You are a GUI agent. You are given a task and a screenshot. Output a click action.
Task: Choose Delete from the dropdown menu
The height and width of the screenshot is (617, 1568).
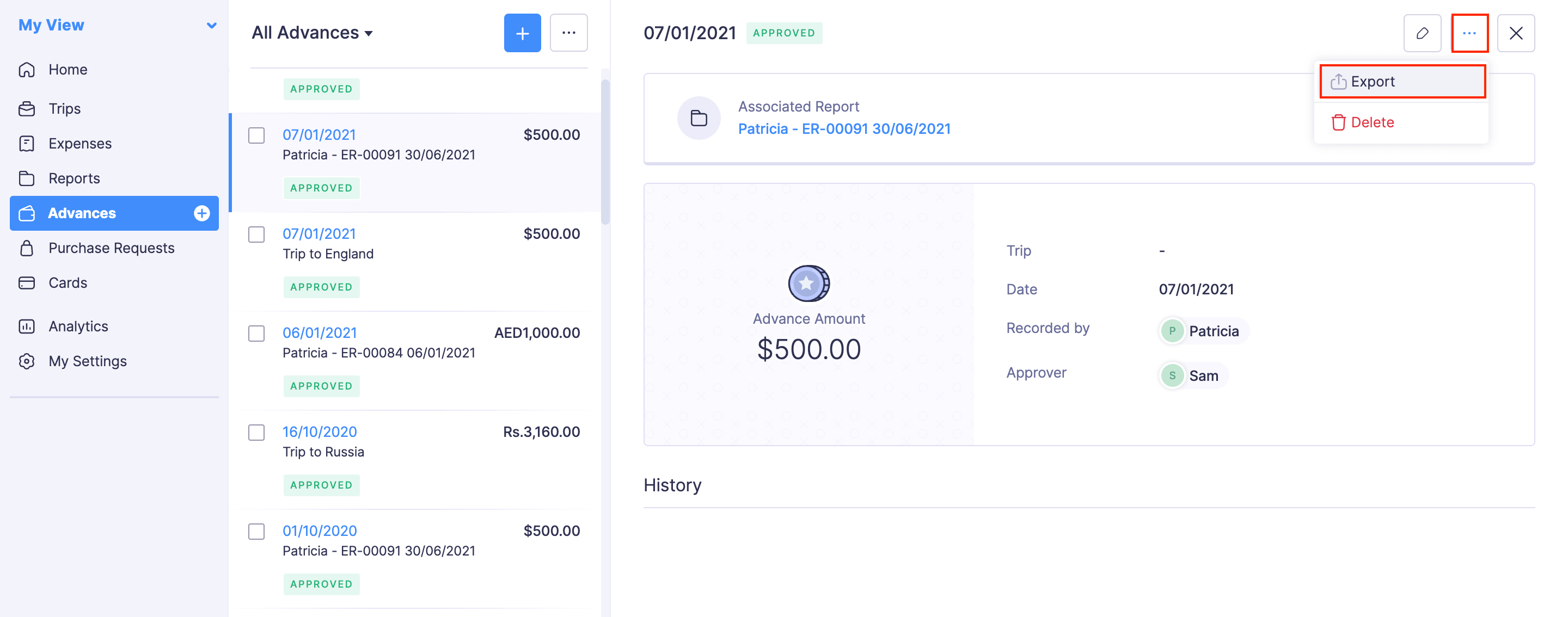(1371, 122)
